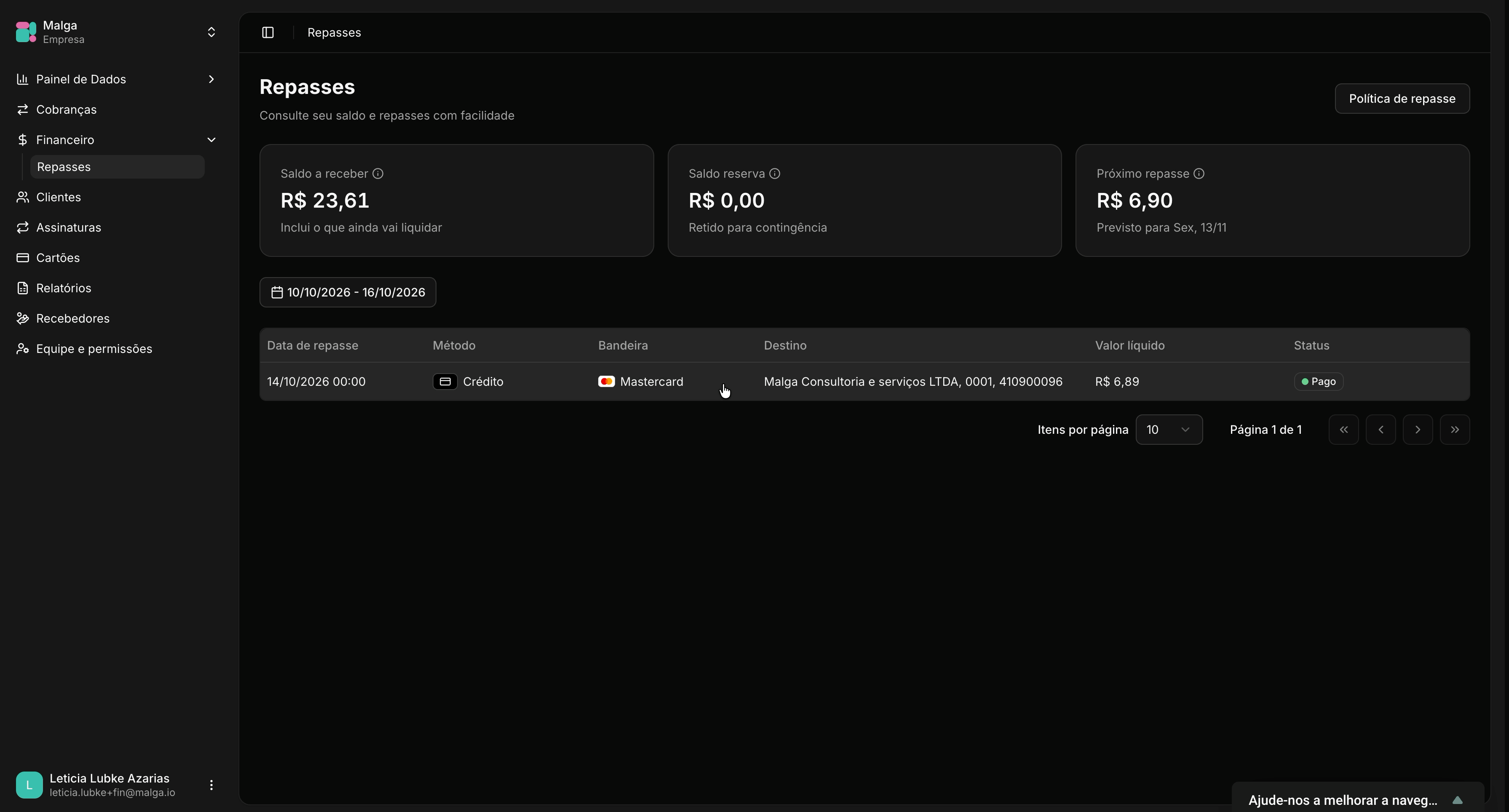
Task: Open info tooltip for Saldo reserva
Action: pos(774,174)
